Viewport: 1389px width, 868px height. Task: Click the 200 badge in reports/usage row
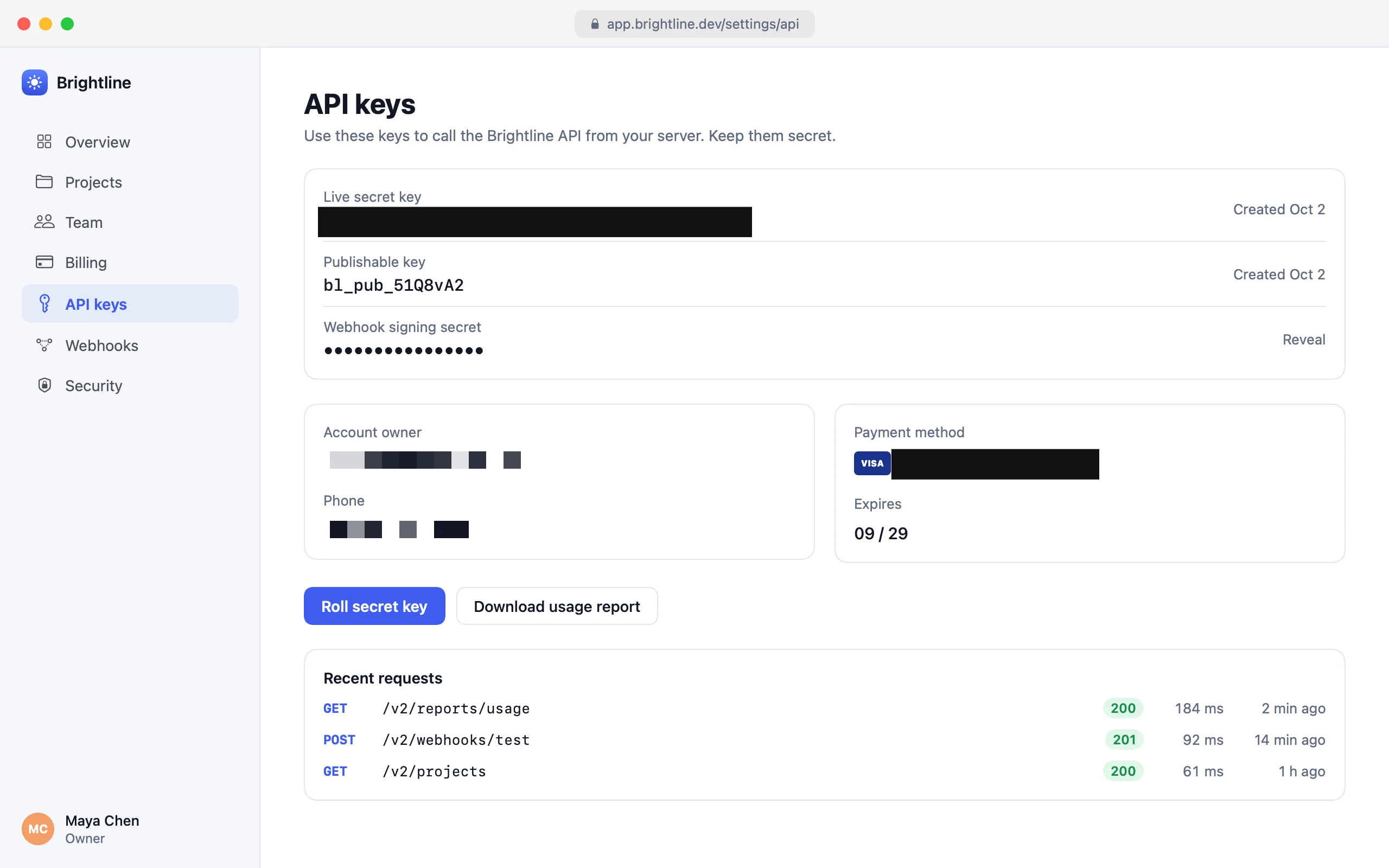point(1123,708)
